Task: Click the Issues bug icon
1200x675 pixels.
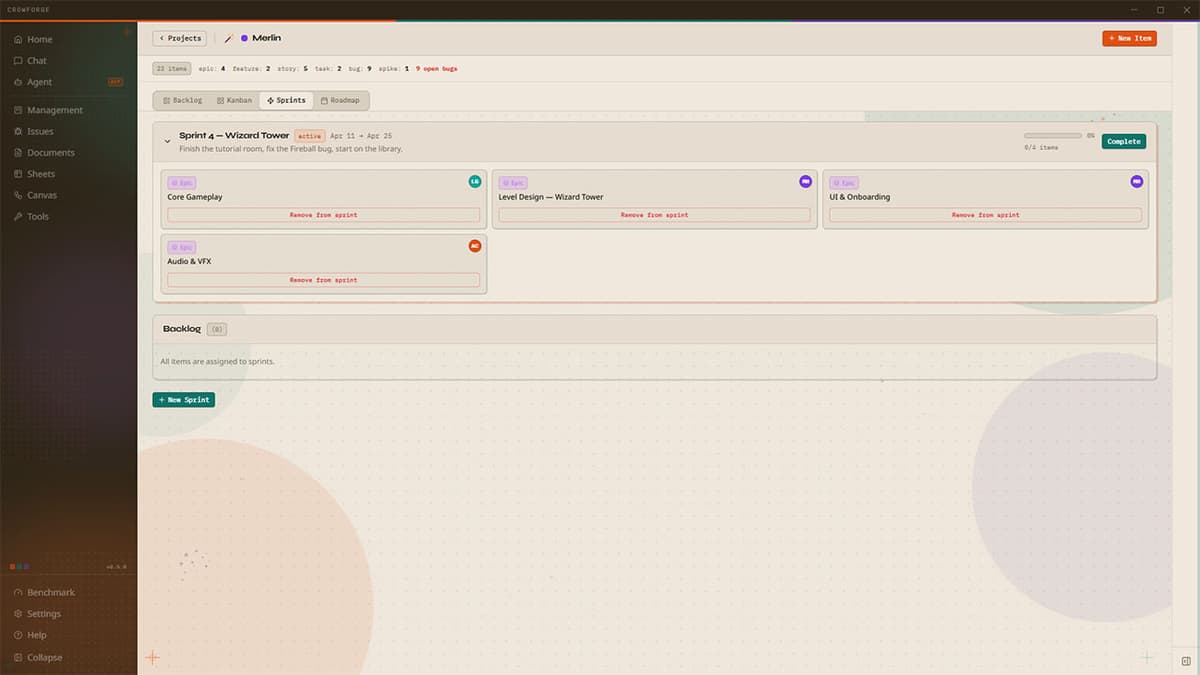Action: (x=18, y=131)
